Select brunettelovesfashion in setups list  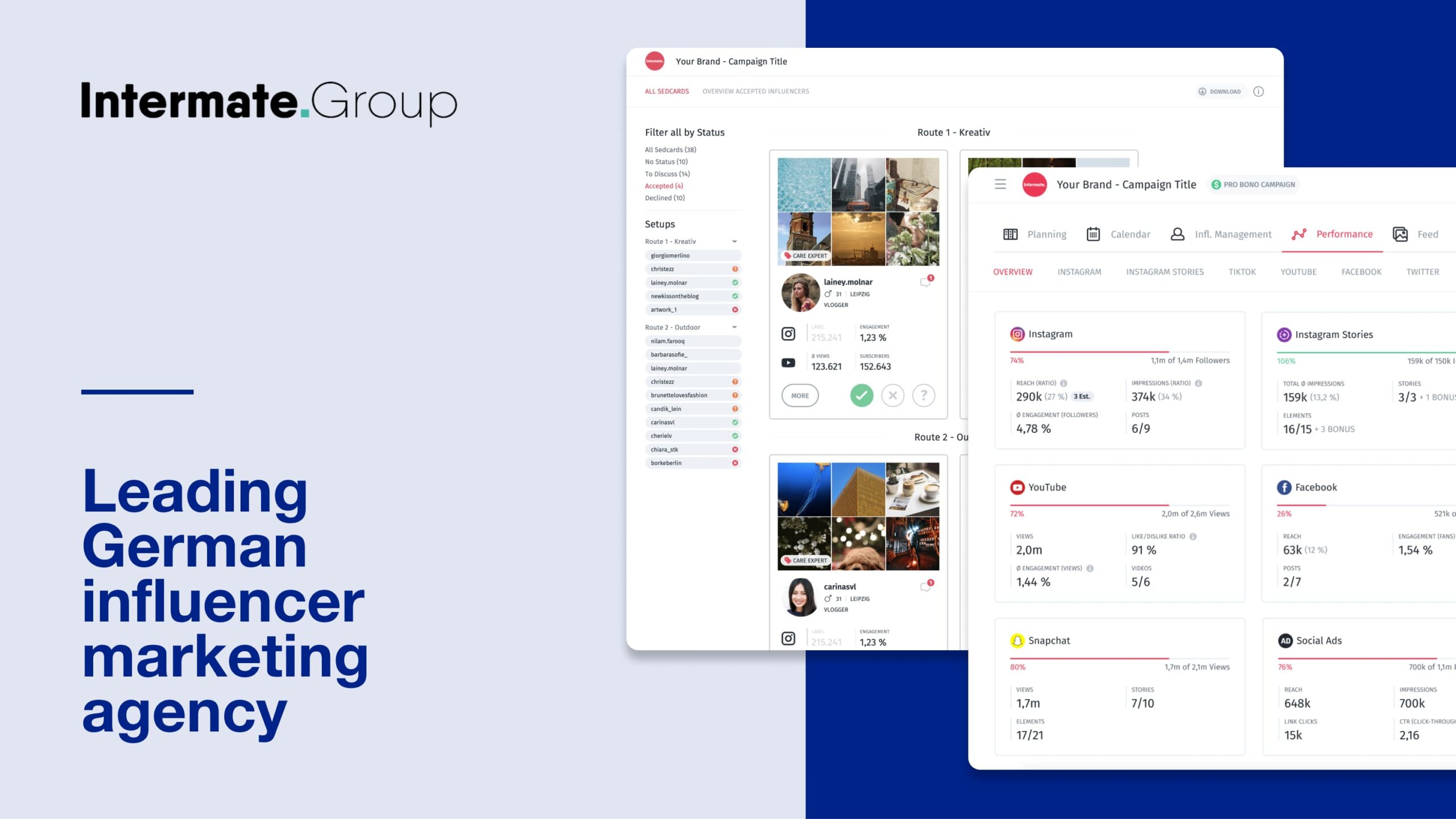tap(693, 395)
